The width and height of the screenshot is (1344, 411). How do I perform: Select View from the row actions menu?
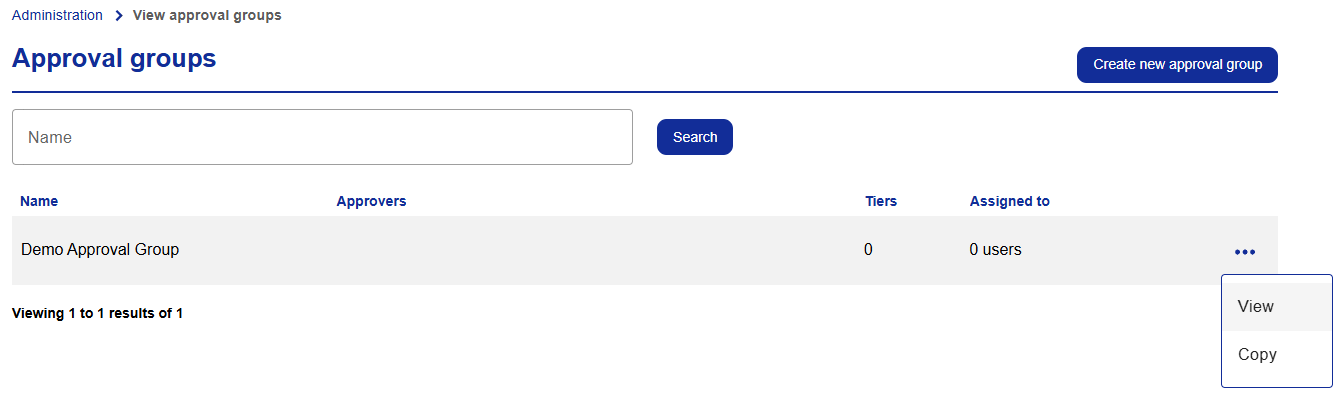(1277, 307)
